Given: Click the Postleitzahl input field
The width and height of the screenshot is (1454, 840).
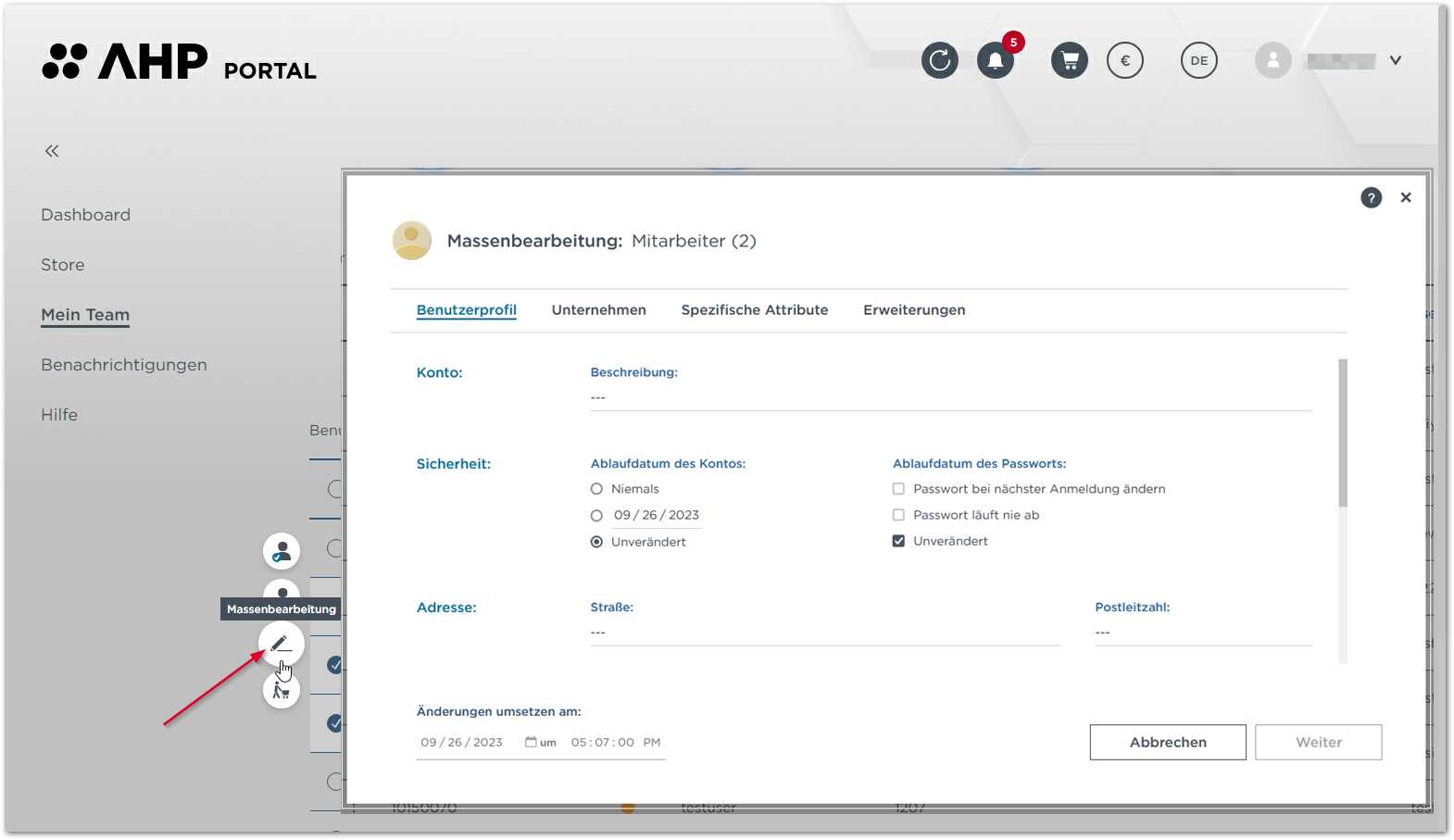Looking at the screenshot, I should (1204, 633).
